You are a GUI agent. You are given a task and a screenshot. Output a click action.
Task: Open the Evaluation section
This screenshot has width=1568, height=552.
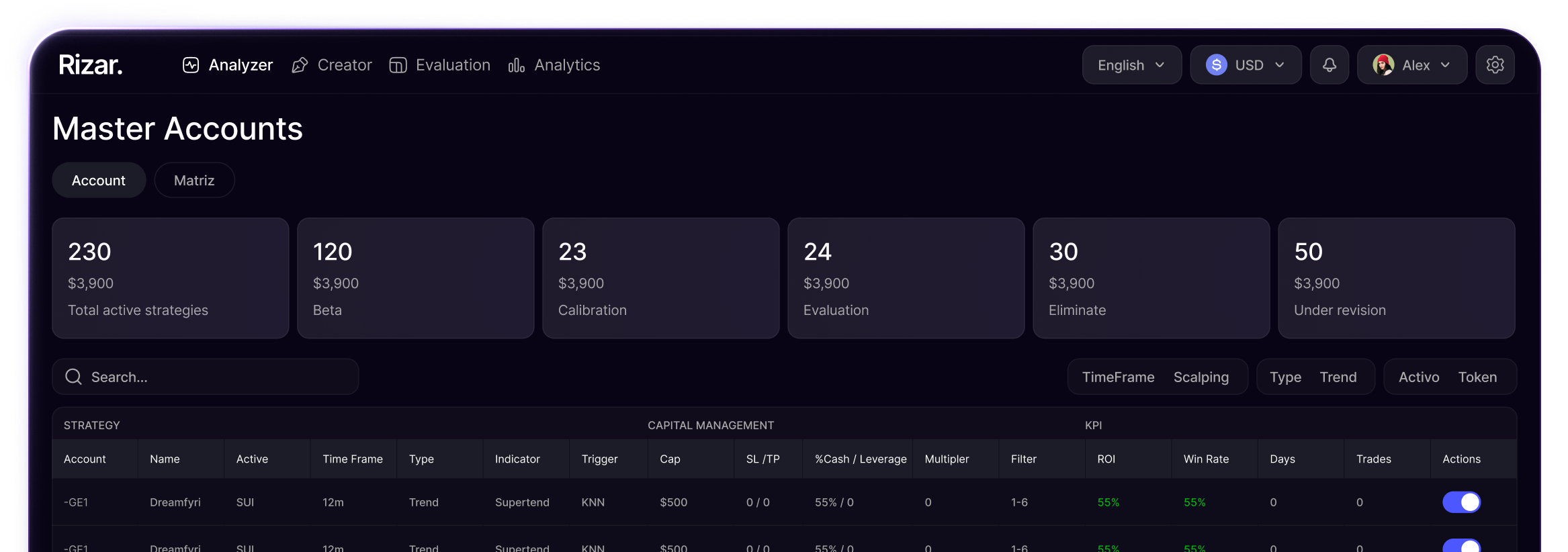440,65
